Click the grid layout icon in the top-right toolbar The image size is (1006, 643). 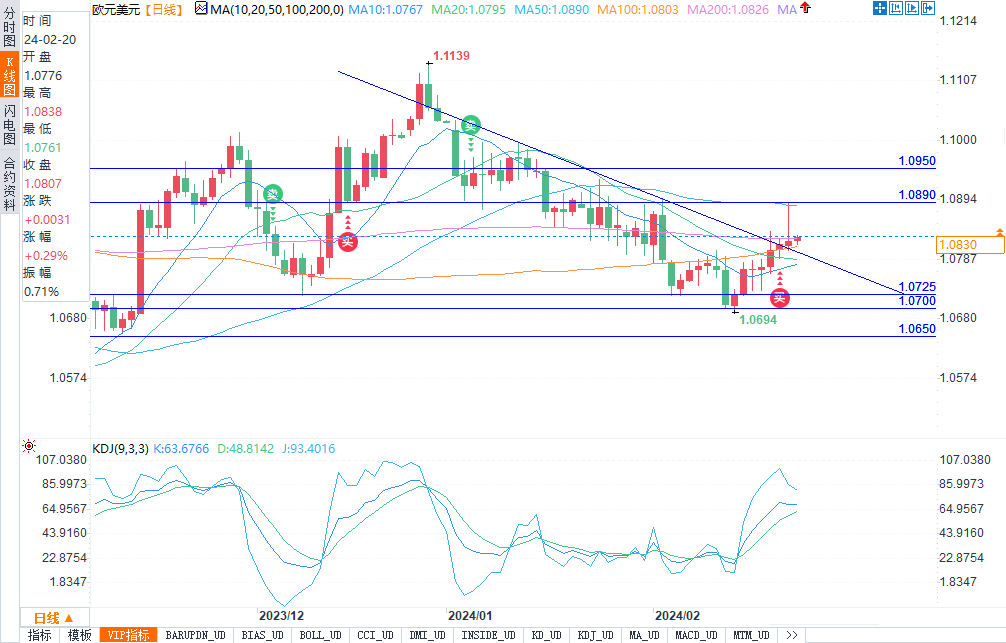point(881,9)
